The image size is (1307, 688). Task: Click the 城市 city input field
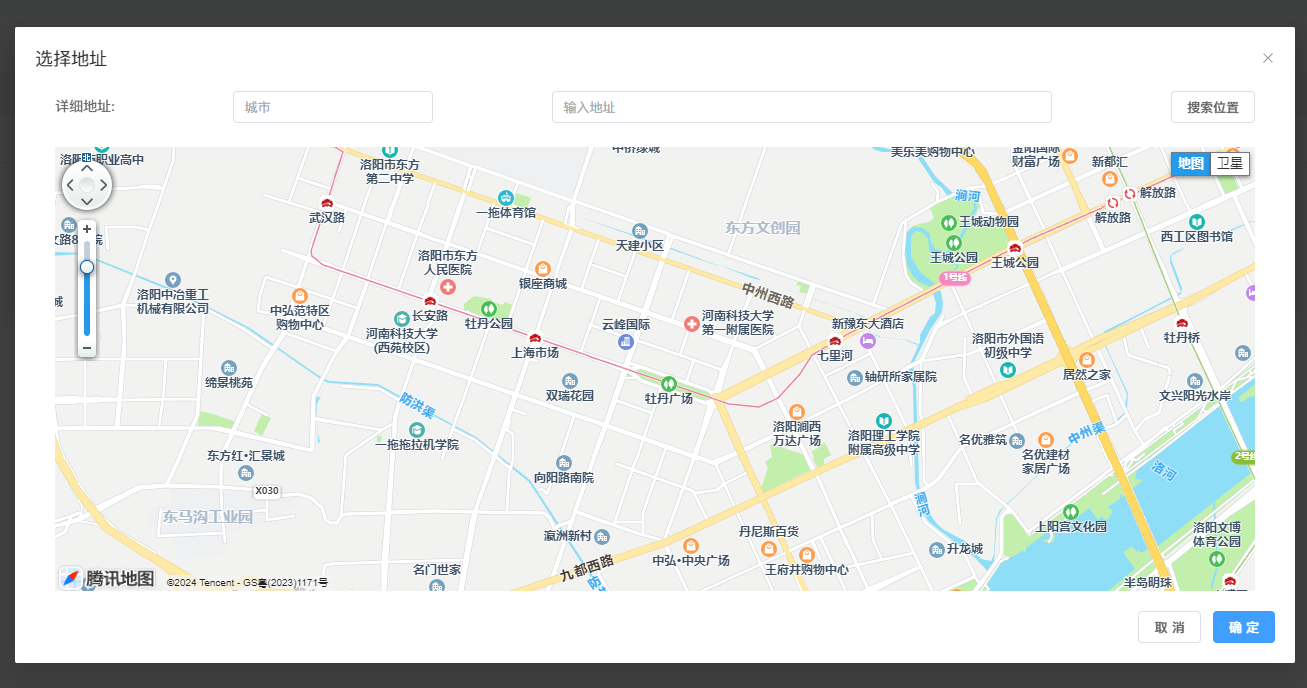pos(333,107)
